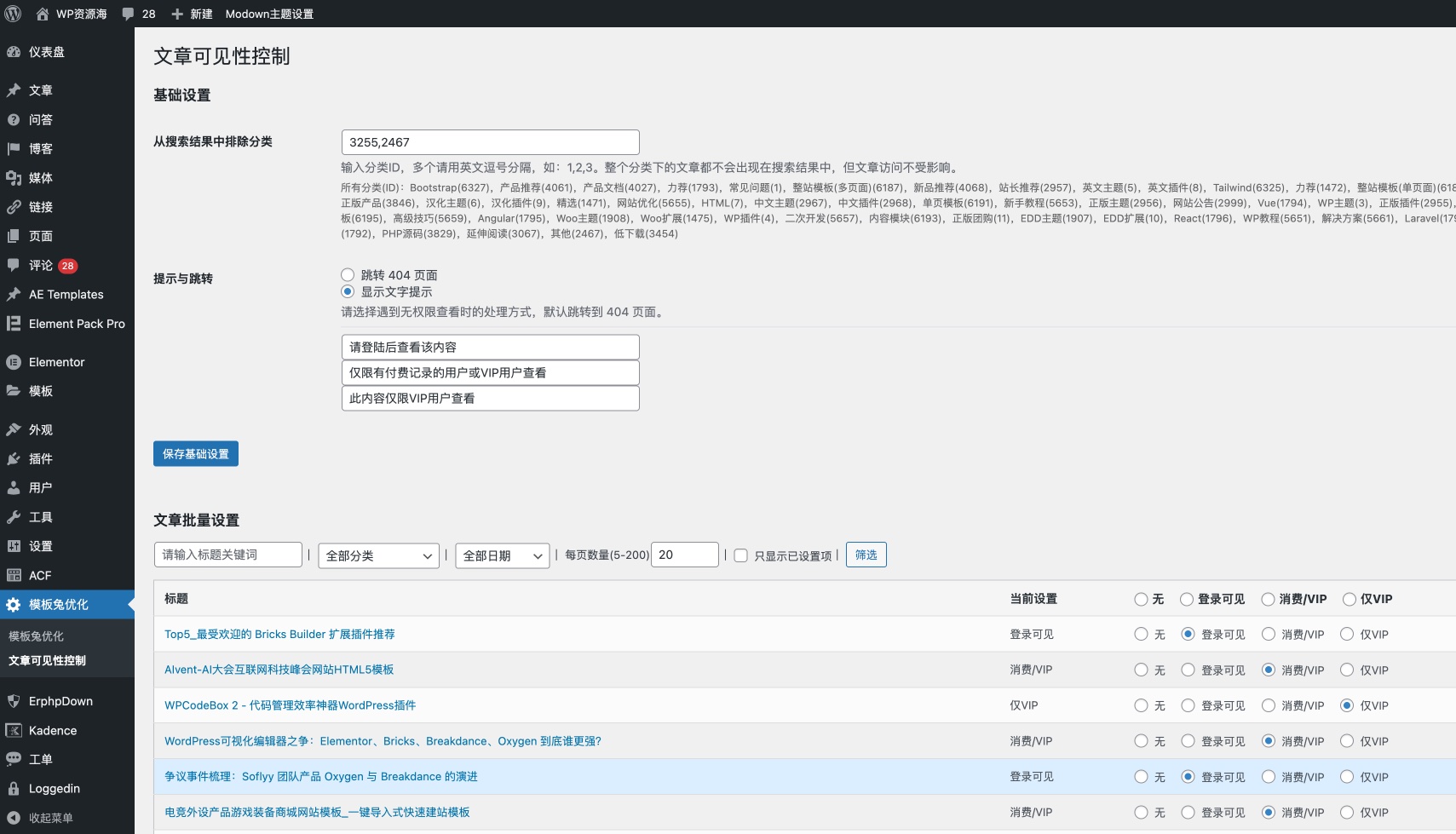Click the 保存基础设置 button

click(x=196, y=454)
